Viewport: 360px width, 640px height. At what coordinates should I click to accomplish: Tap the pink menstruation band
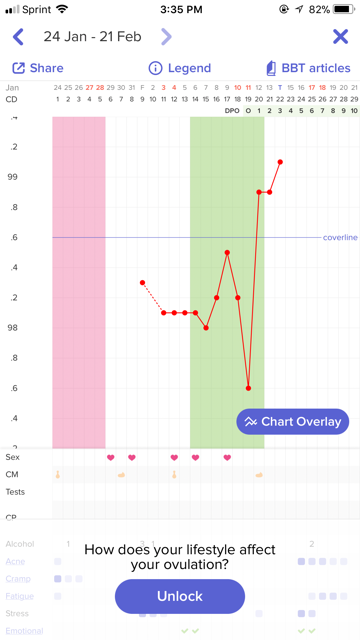[79, 282]
